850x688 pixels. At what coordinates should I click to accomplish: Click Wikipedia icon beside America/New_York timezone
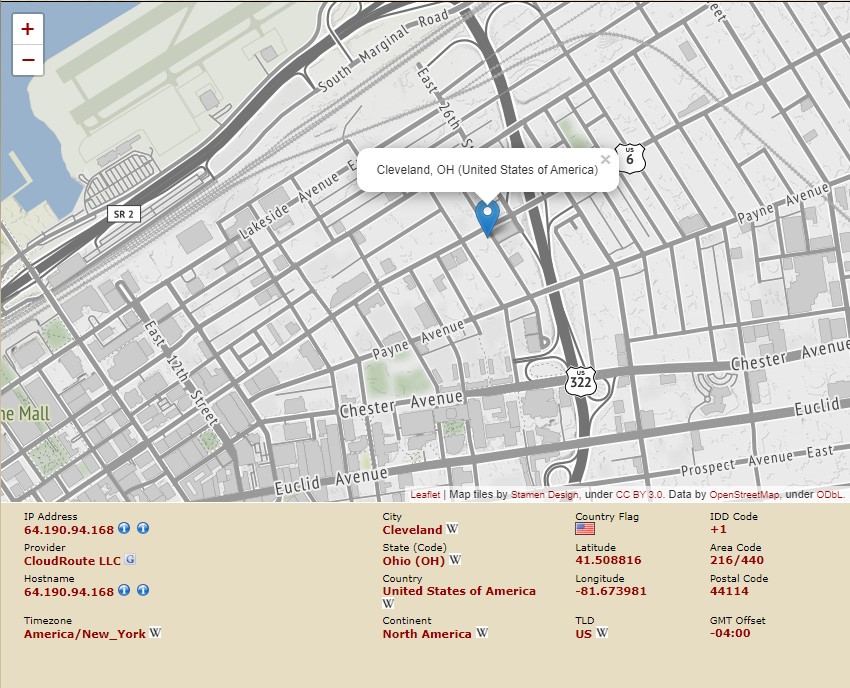pyautogui.click(x=155, y=633)
